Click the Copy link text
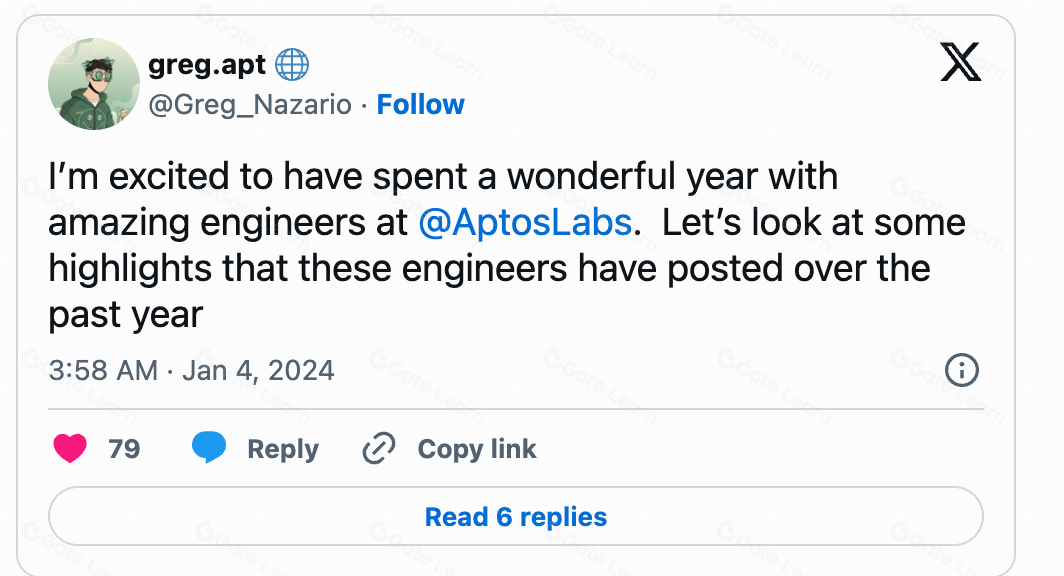 click(477, 449)
